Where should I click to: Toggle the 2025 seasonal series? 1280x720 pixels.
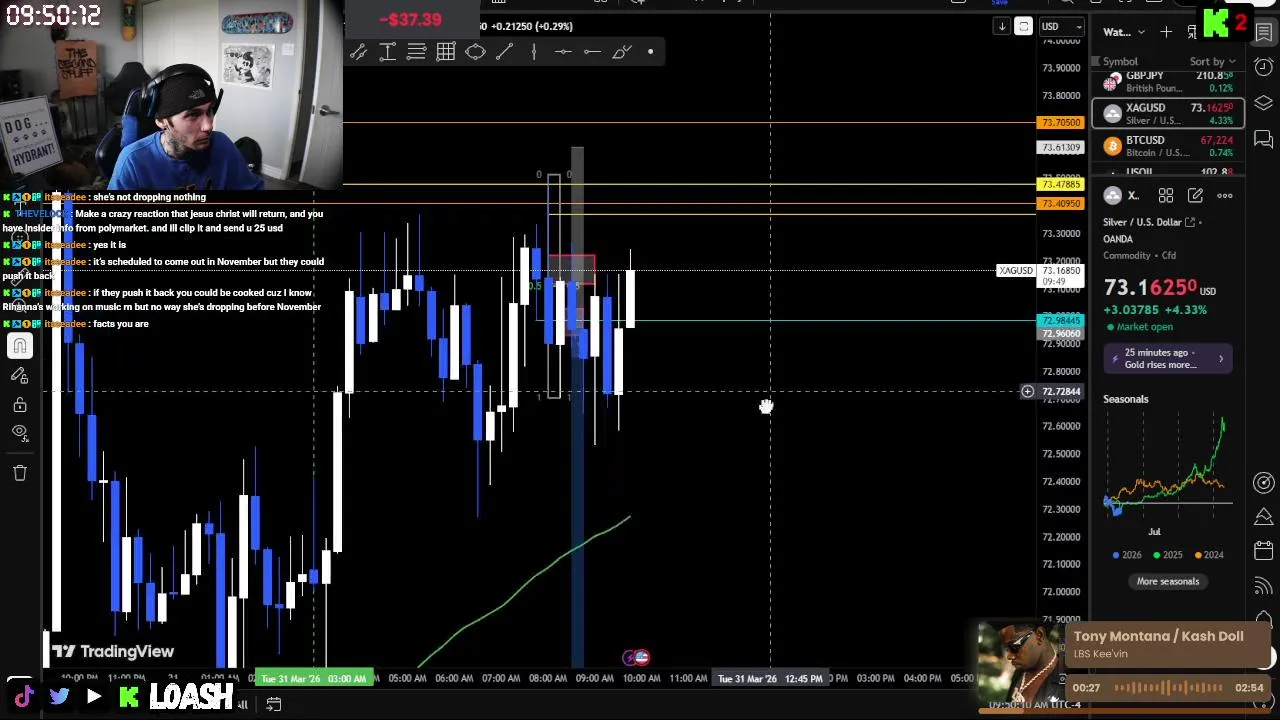pos(1167,555)
